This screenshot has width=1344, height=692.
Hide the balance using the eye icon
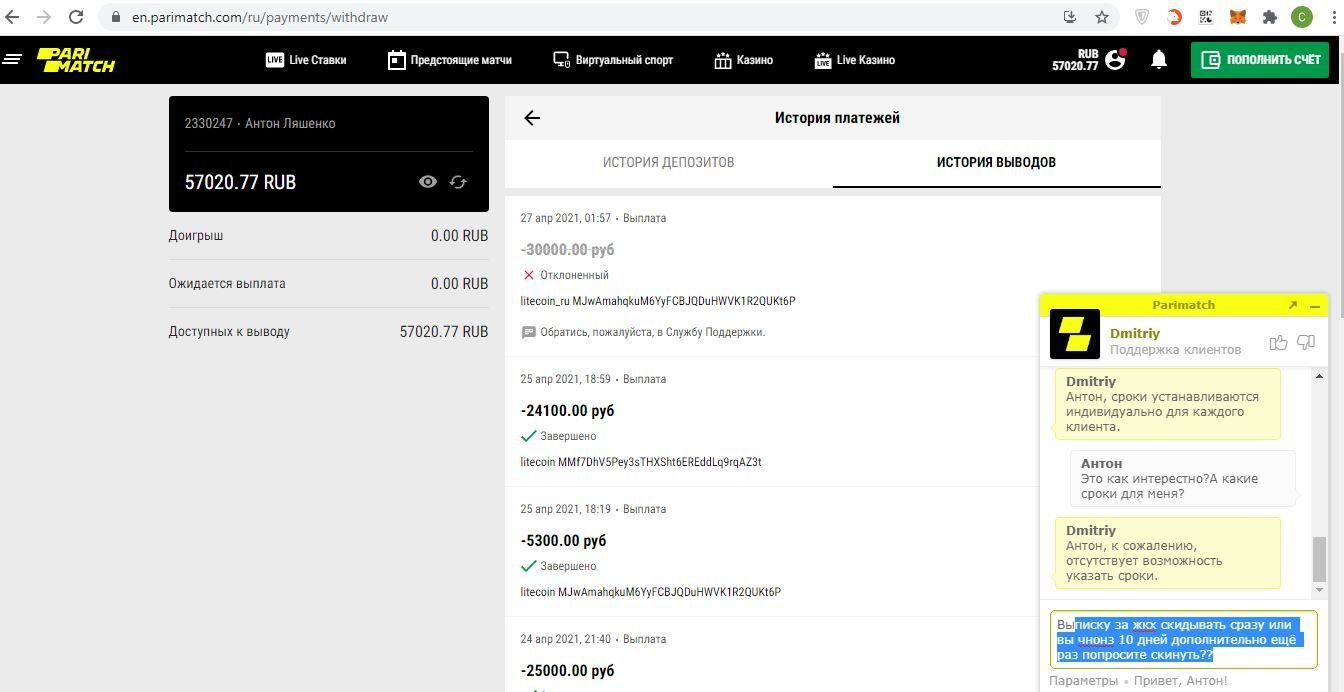coord(428,182)
